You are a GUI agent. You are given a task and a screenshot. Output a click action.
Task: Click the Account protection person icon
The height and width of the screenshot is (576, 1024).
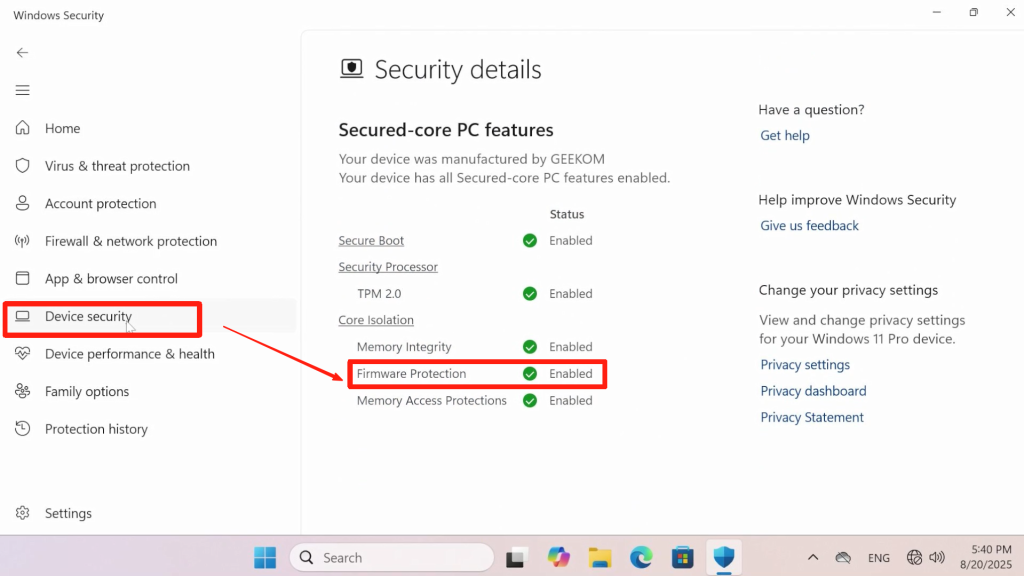tap(22, 203)
